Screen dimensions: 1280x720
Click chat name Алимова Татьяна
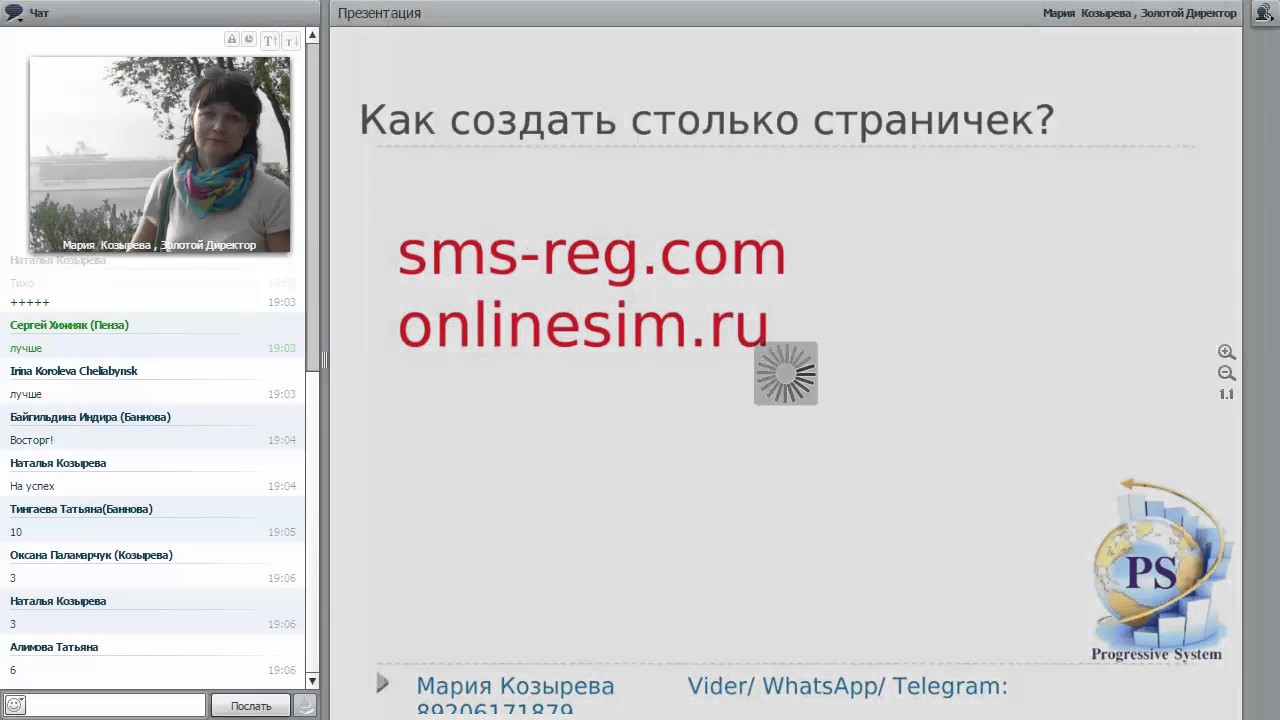[54, 647]
